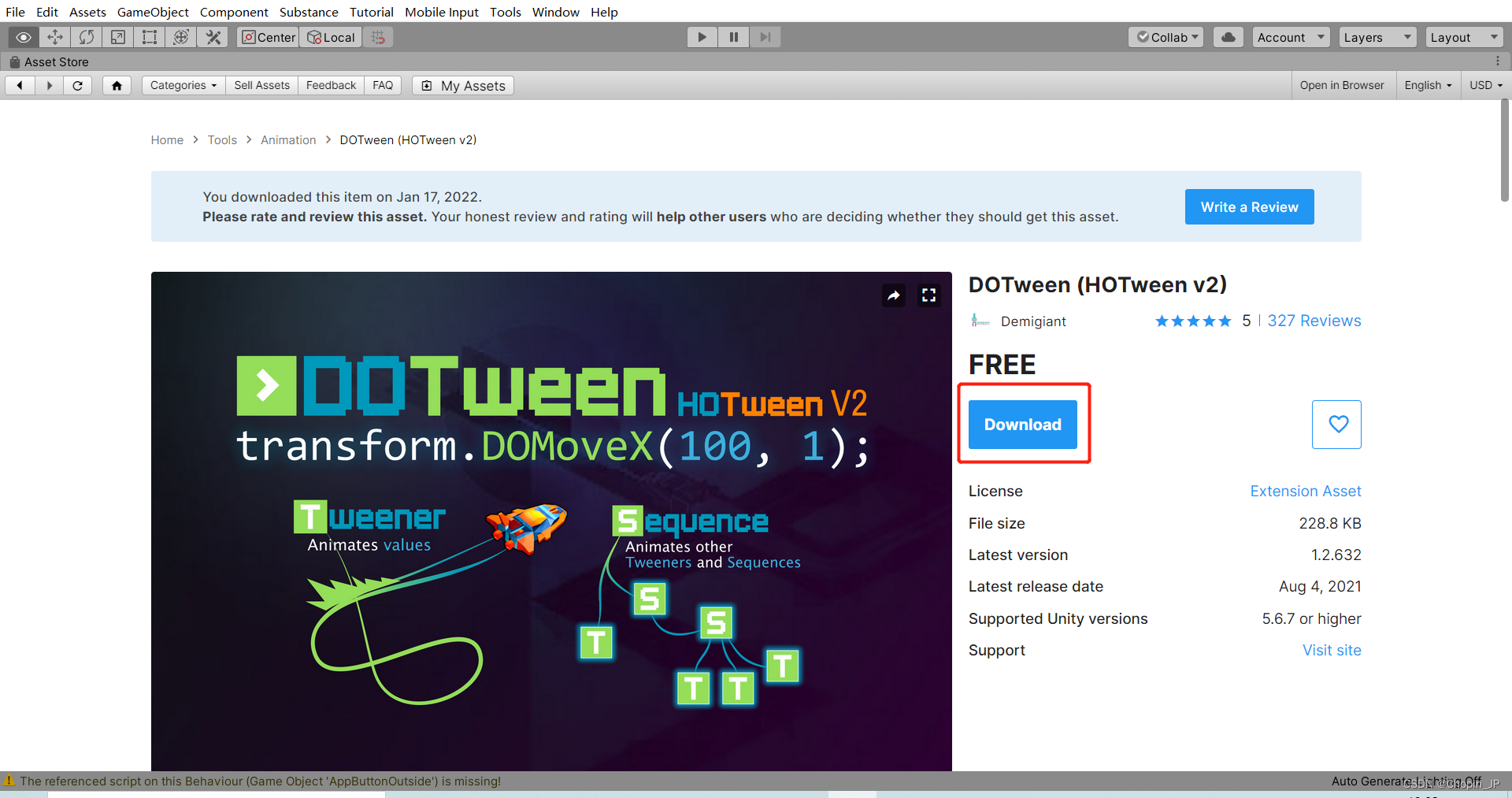The height and width of the screenshot is (798, 1512).
Task: Open the File menu
Action: tap(15, 12)
